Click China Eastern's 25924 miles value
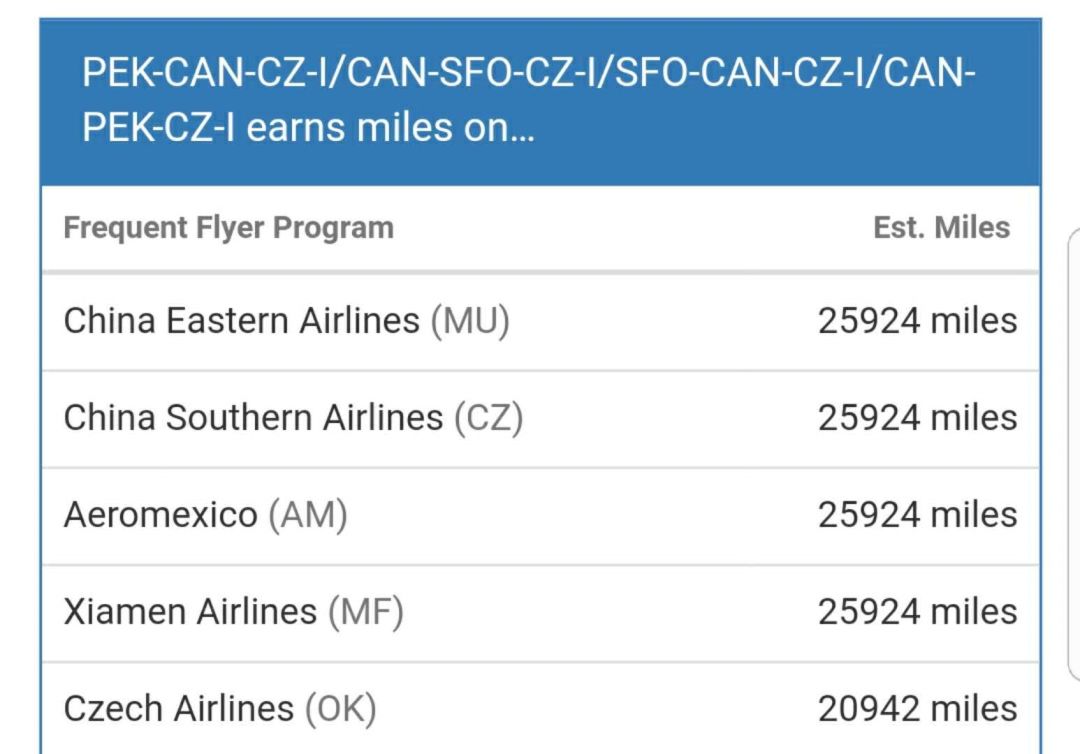The width and height of the screenshot is (1080, 754). [x=917, y=321]
